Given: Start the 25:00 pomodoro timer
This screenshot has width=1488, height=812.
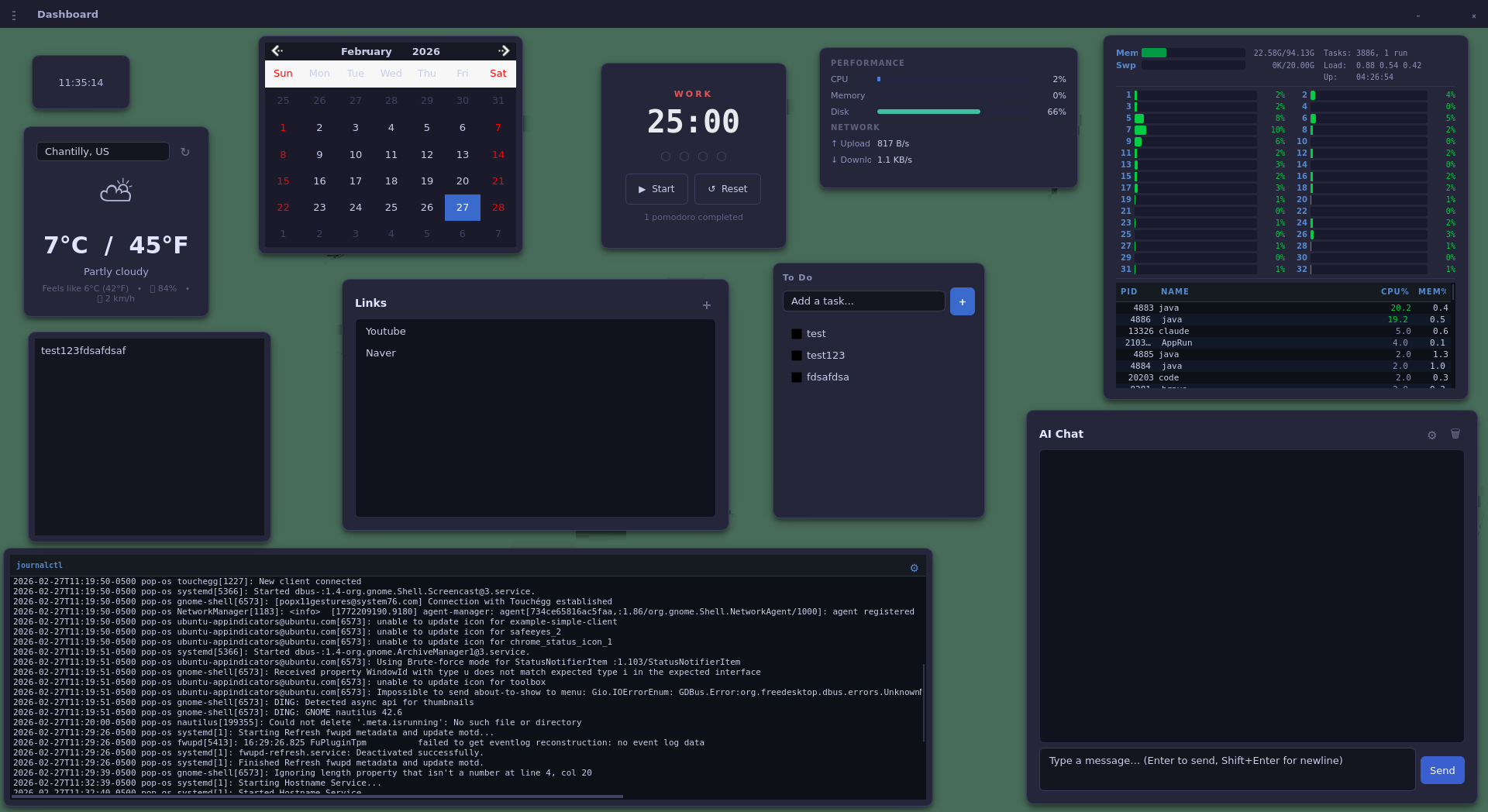Looking at the screenshot, I should click(x=656, y=188).
